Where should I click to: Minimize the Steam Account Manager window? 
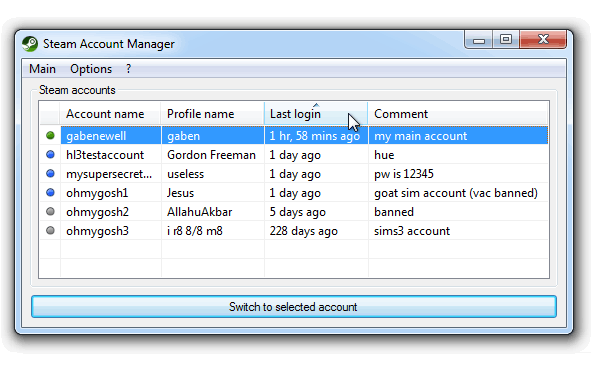point(479,39)
